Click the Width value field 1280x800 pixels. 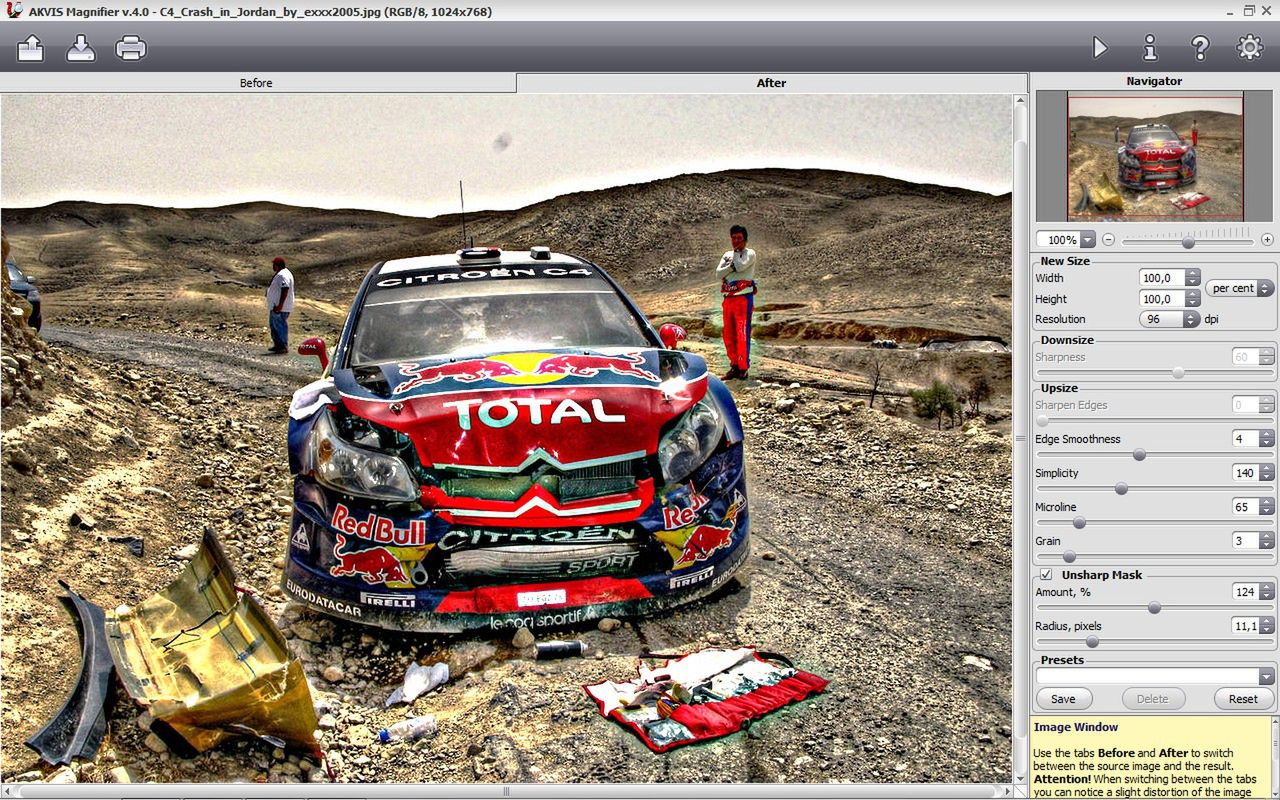point(1162,278)
